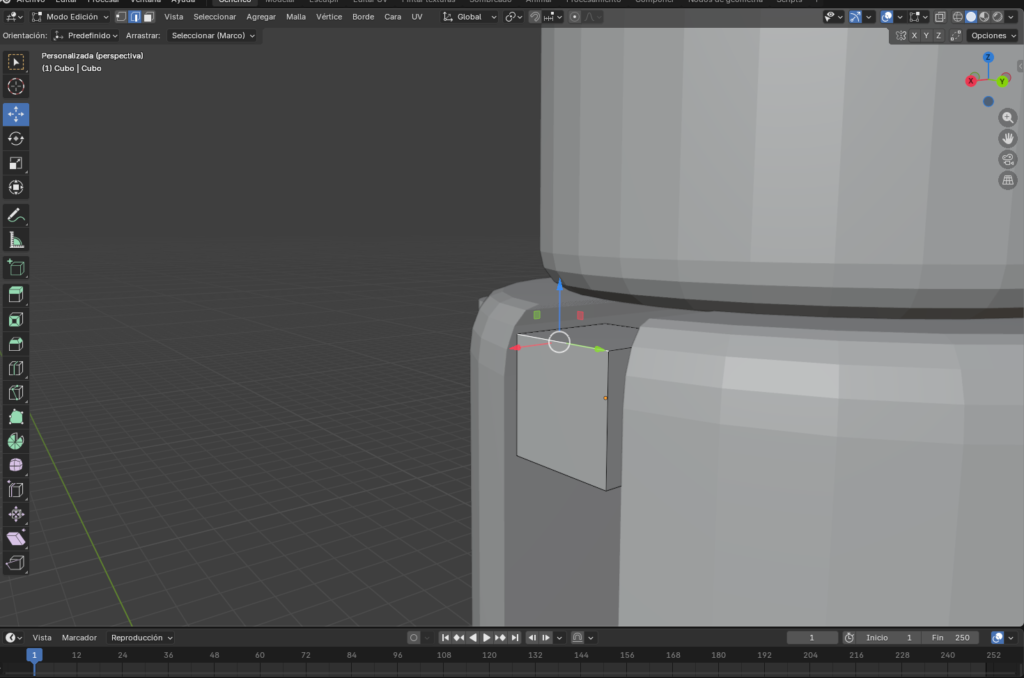Enable X axis mirror toggle
This screenshot has height=678, width=1024.
tap(914, 35)
